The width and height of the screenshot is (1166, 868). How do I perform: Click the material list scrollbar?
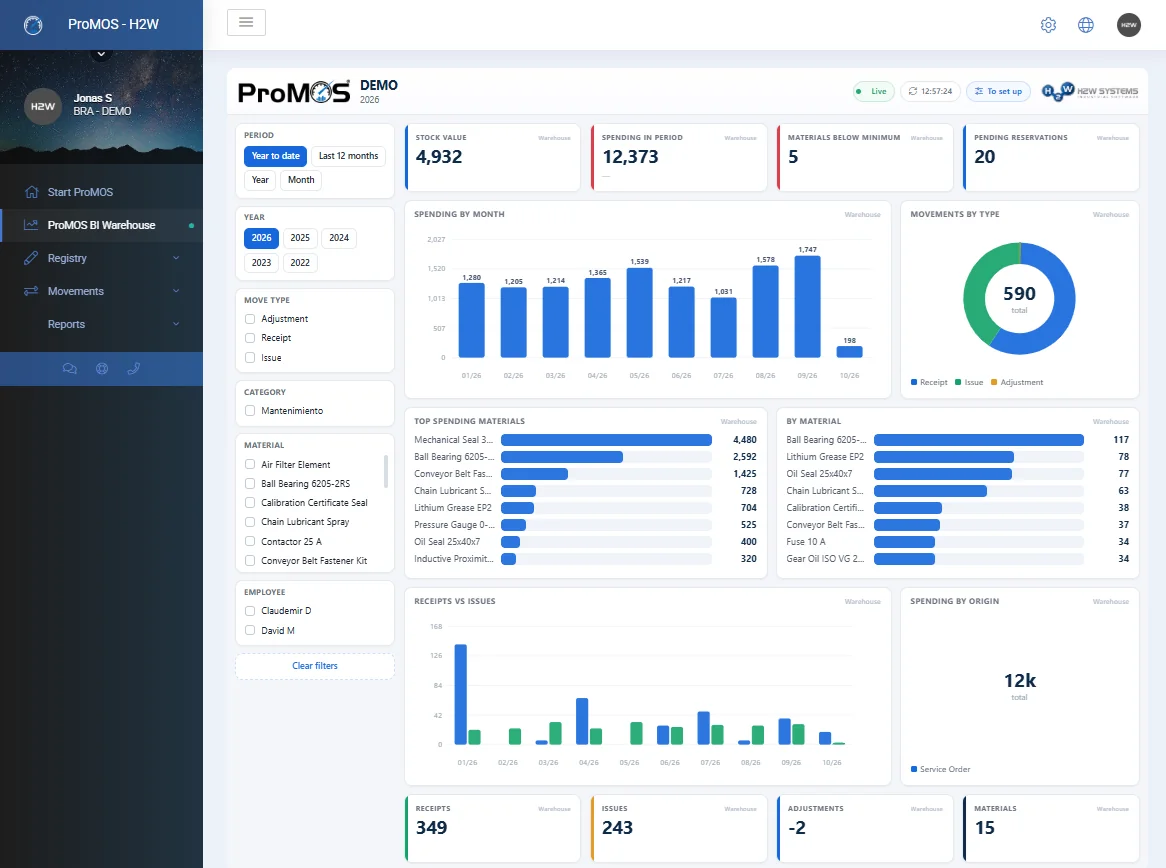[x=385, y=472]
